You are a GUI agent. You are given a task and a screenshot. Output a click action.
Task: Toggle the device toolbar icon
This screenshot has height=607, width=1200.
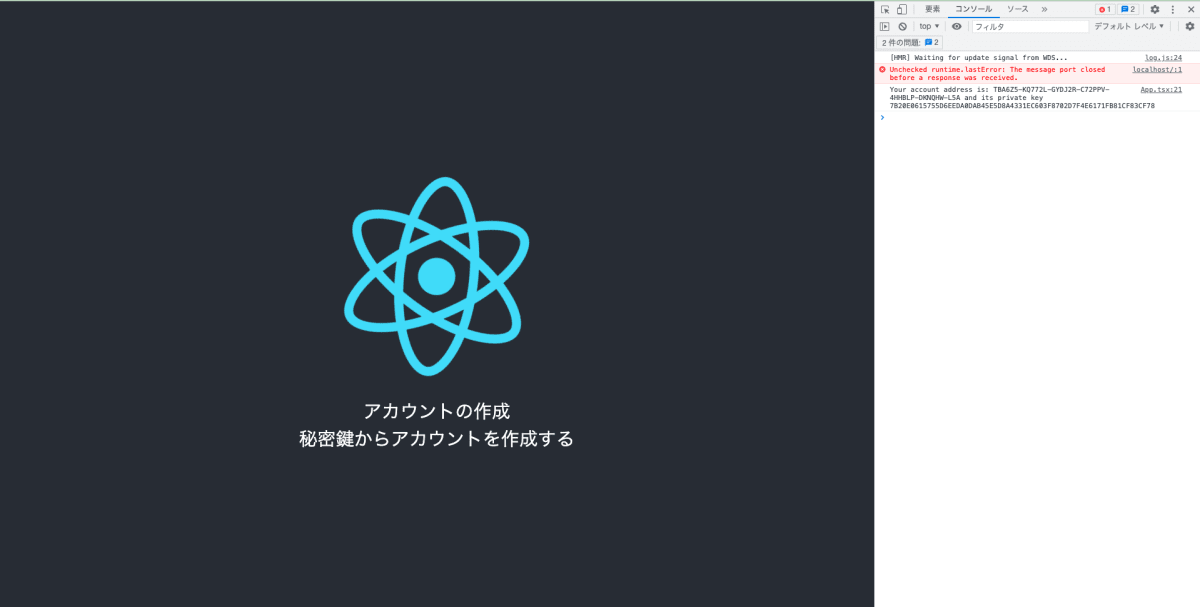tap(901, 9)
